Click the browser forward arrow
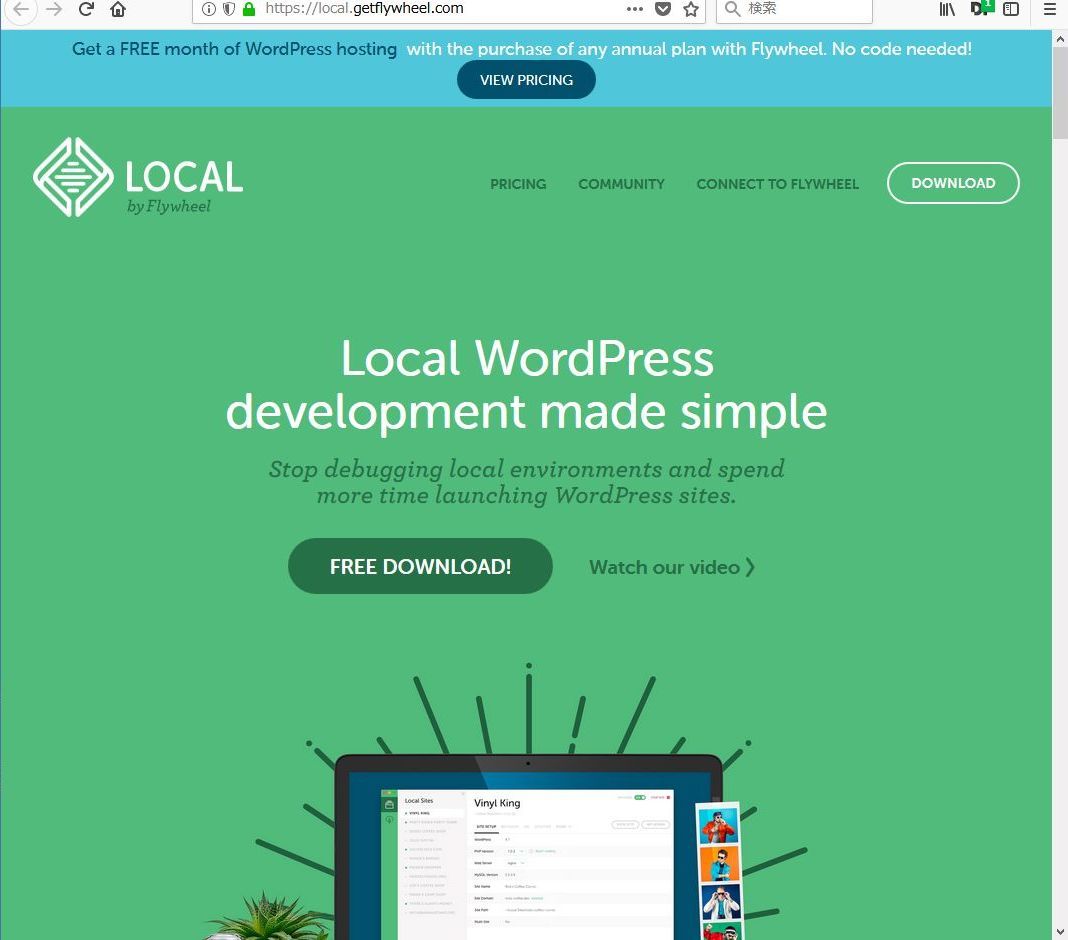The height and width of the screenshot is (940, 1068). [54, 9]
